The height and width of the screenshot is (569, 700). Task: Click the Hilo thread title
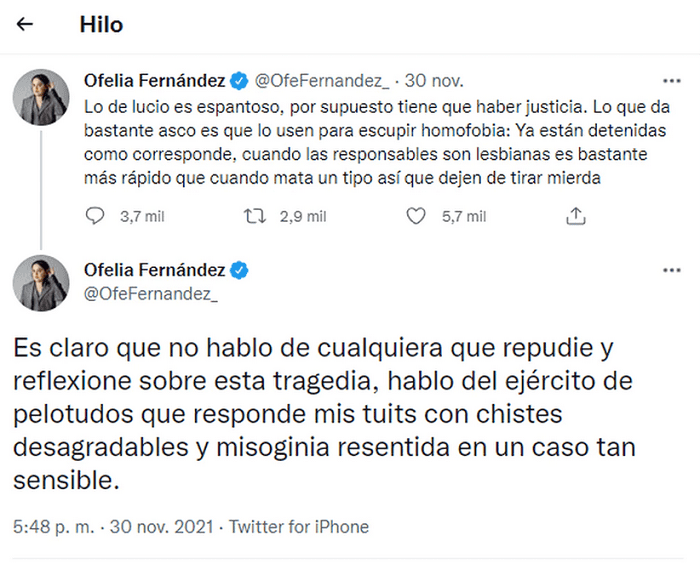101,25
